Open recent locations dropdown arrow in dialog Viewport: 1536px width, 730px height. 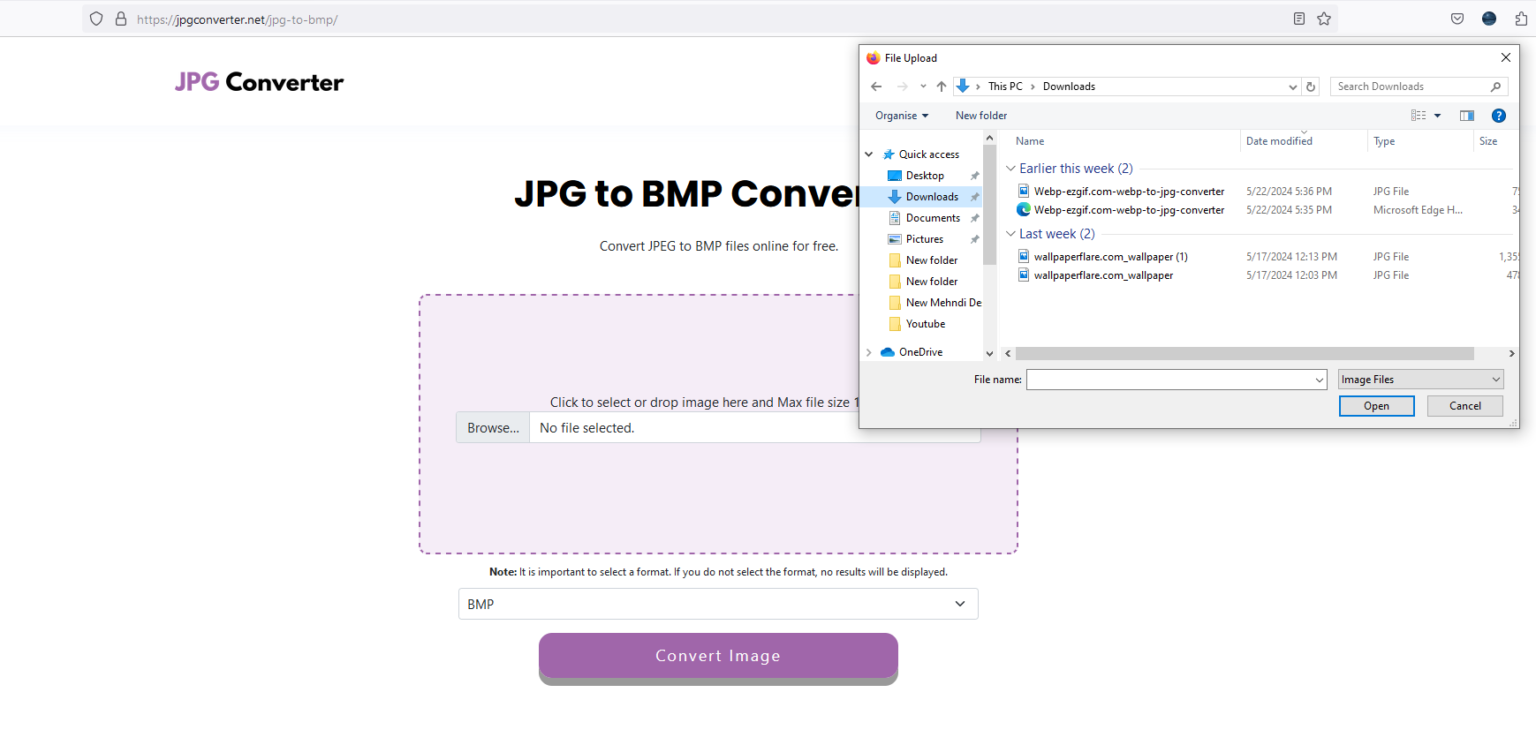click(923, 87)
